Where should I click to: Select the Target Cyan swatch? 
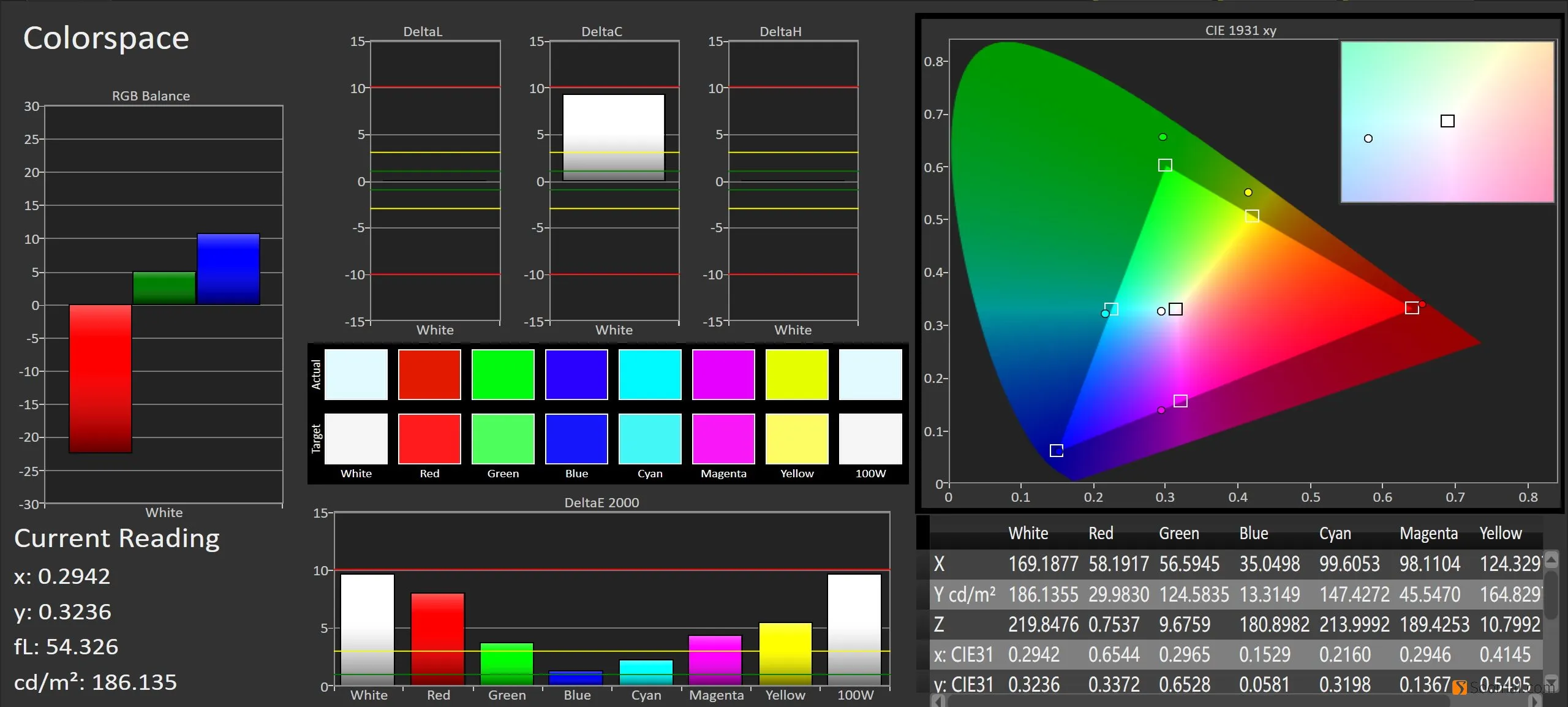650,439
